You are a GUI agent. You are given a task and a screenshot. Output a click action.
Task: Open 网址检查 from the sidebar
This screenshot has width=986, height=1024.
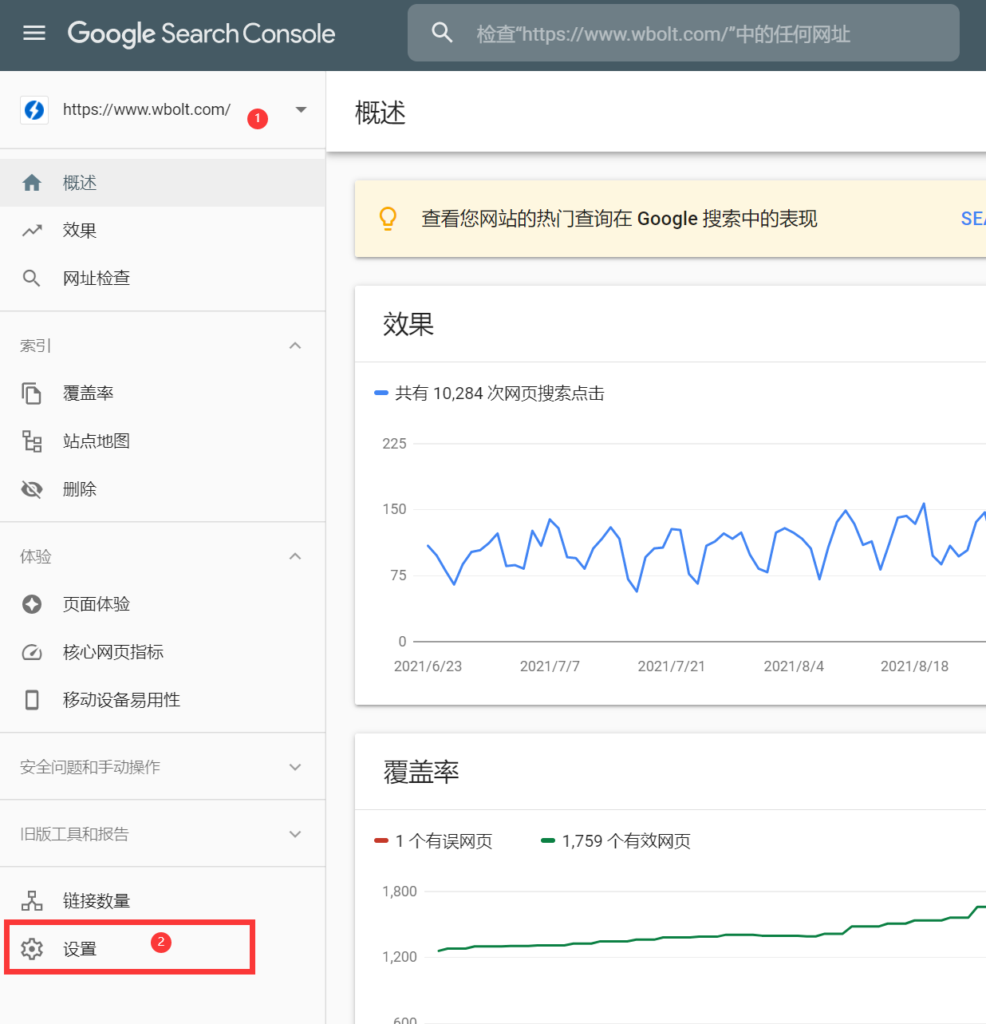96,278
